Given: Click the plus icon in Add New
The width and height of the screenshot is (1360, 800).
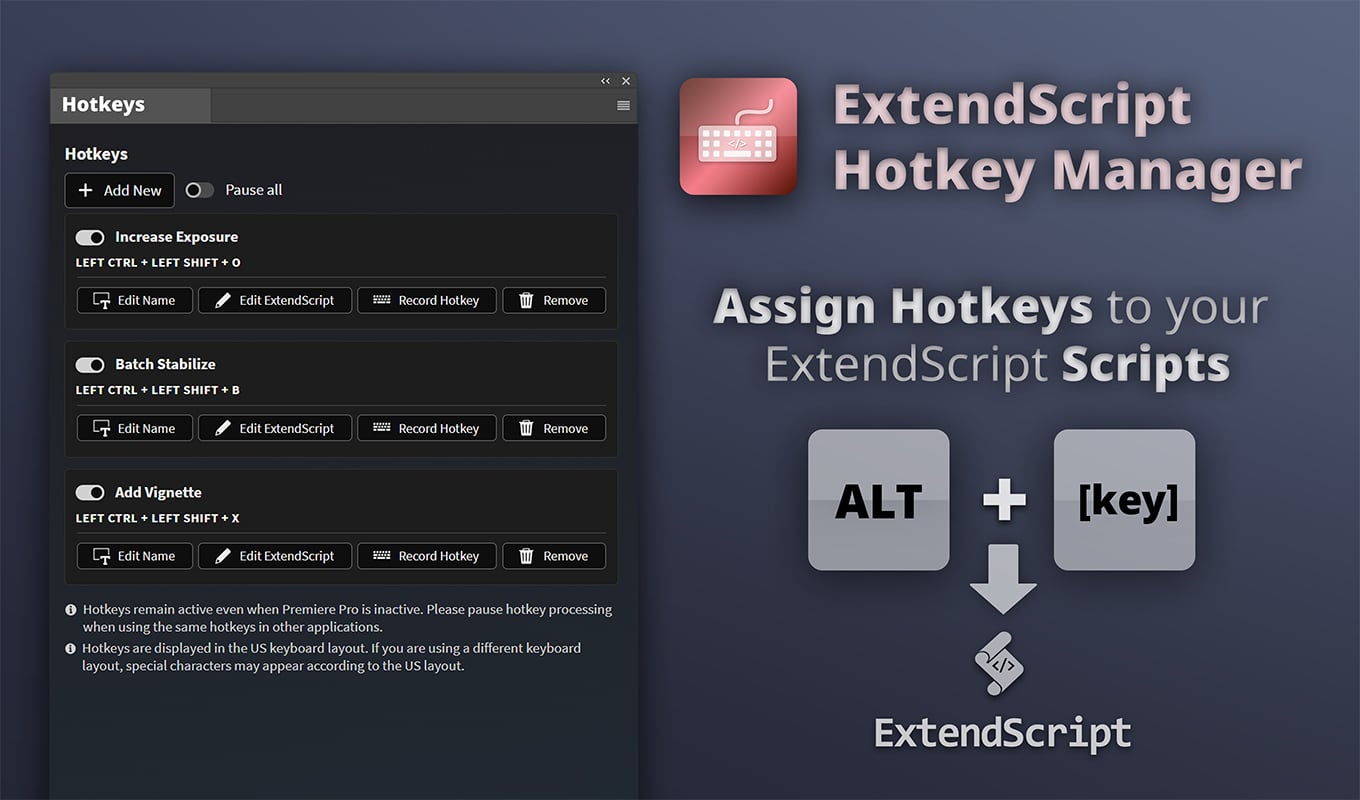Looking at the screenshot, I should pos(86,190).
